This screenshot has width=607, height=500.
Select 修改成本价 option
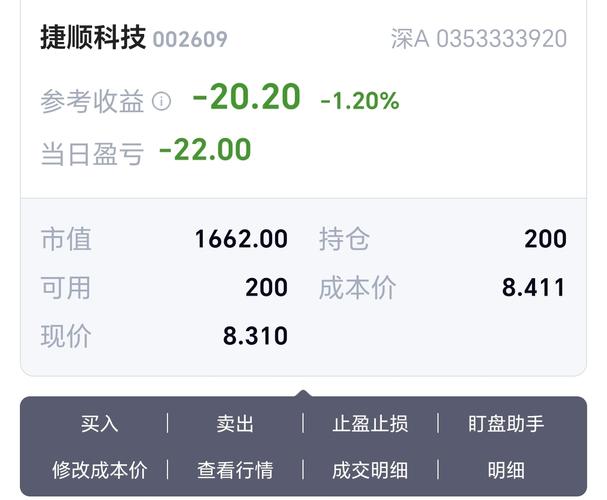99,469
